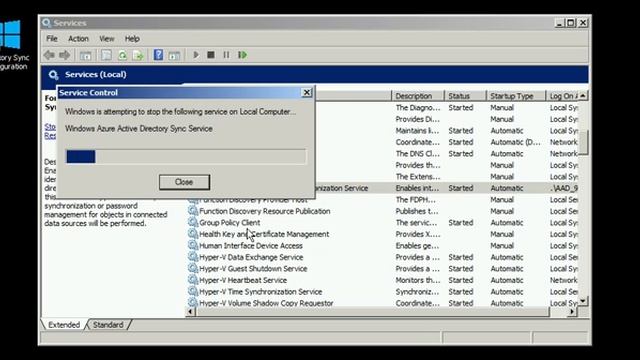Open the File menu
The image size is (640, 360).
click(52, 39)
